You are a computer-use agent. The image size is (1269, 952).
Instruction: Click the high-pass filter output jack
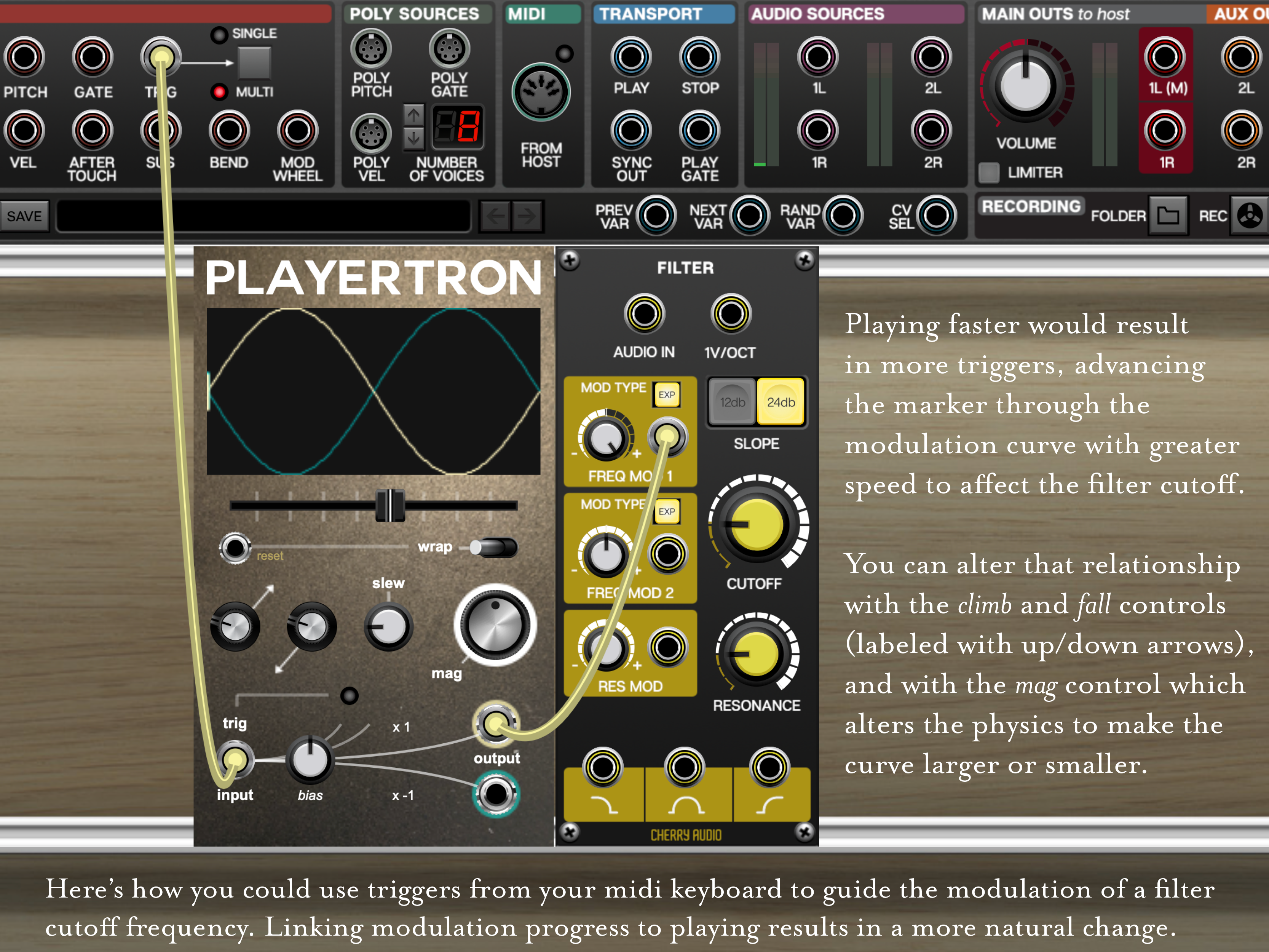[x=769, y=767]
